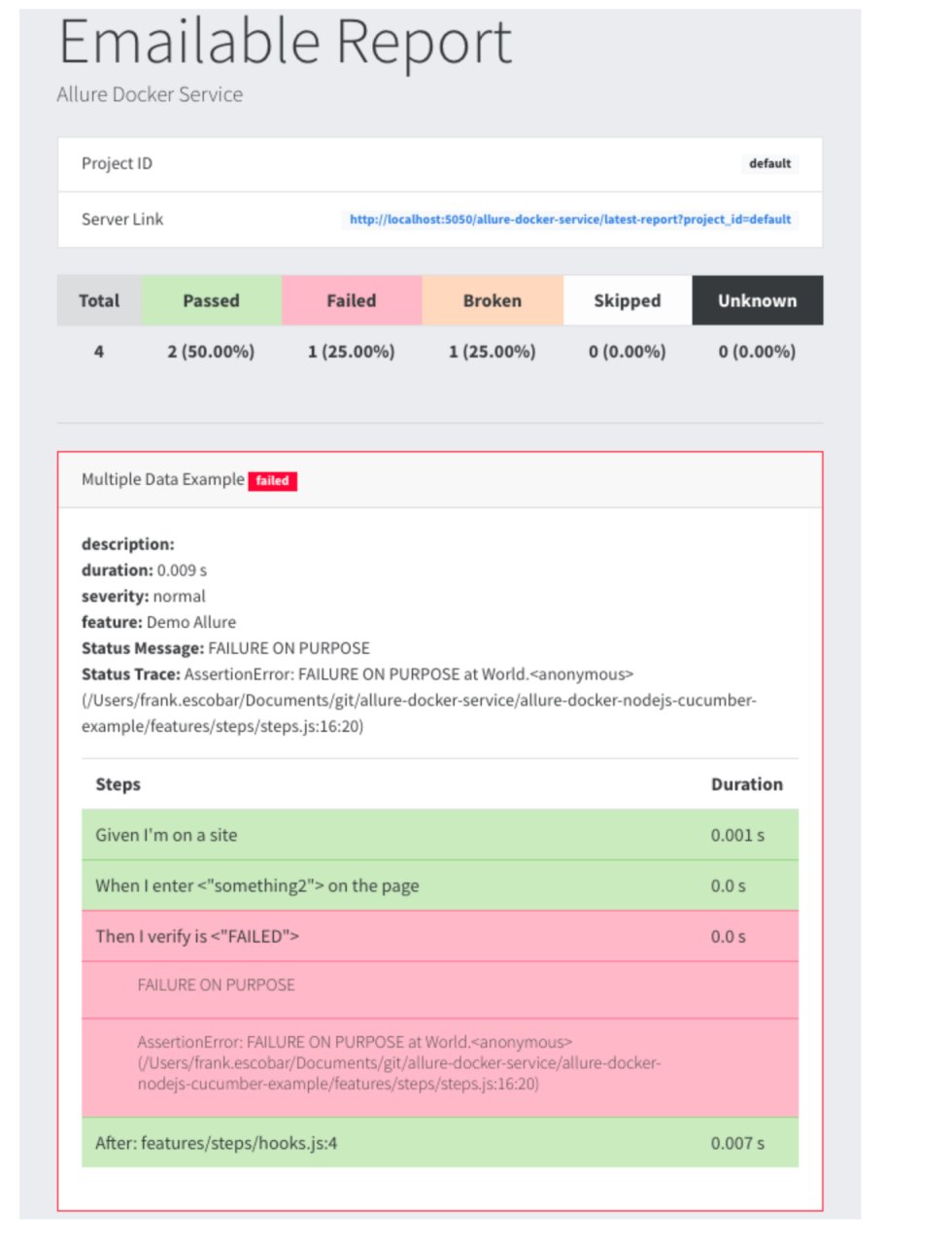Select the Skipped header cell
The width and height of the screenshot is (952, 1244).
point(628,300)
